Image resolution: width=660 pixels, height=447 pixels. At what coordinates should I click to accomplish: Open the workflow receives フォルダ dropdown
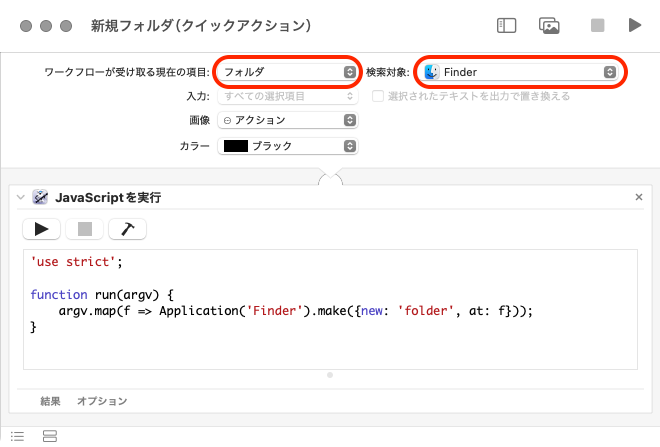[288, 72]
